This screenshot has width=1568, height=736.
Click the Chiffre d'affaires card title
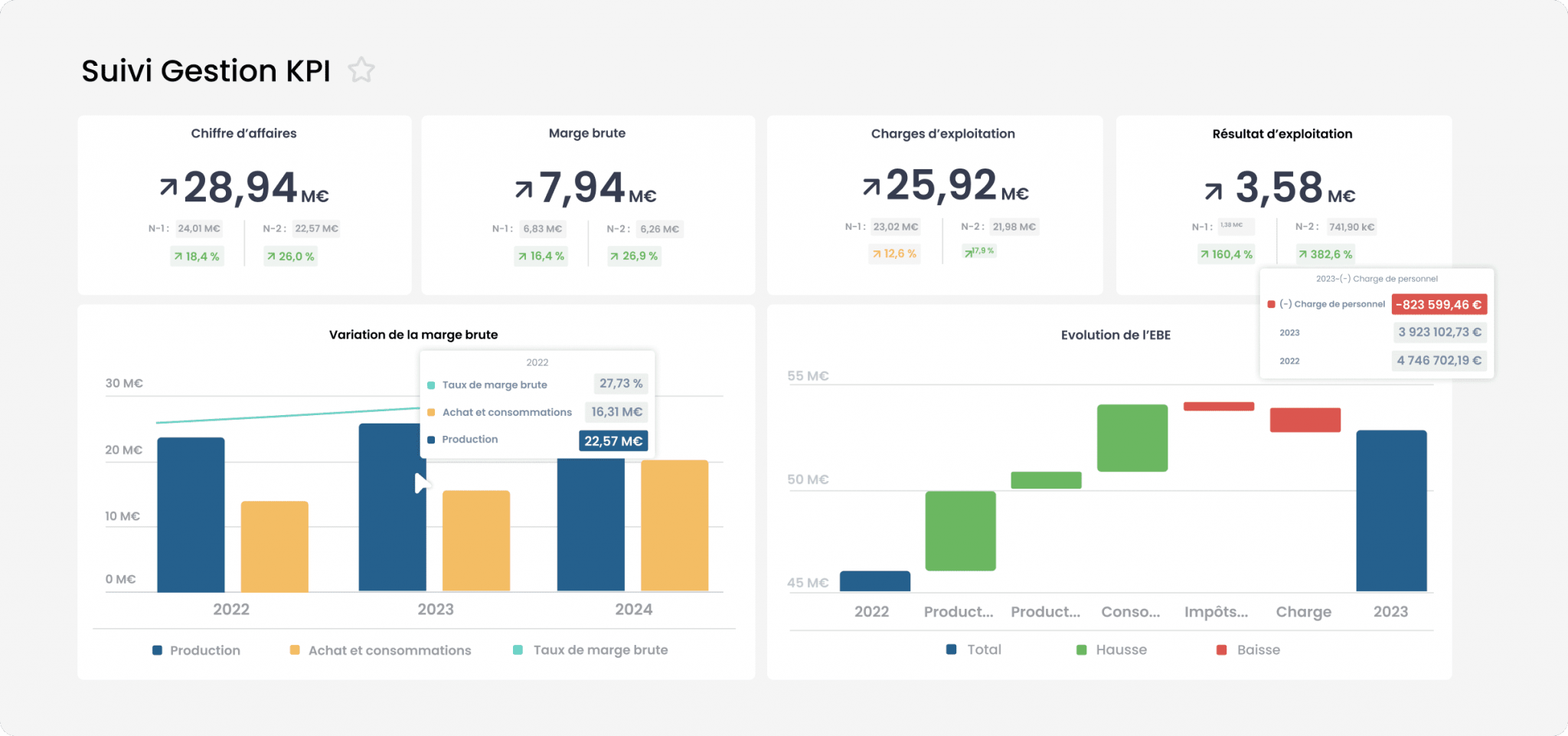243,133
